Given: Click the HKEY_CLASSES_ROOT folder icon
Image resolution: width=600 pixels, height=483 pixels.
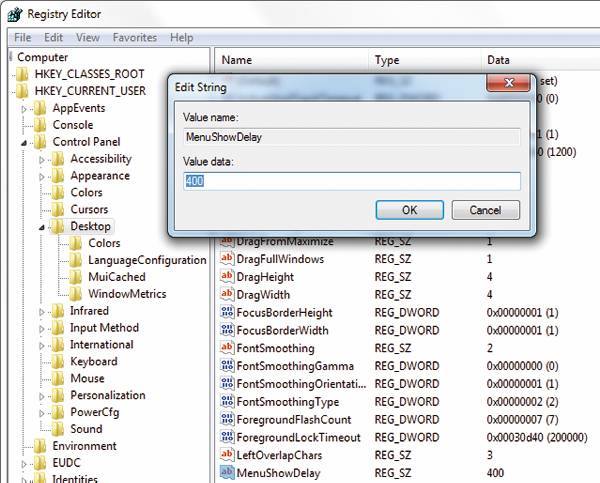Looking at the screenshot, I should (22, 74).
